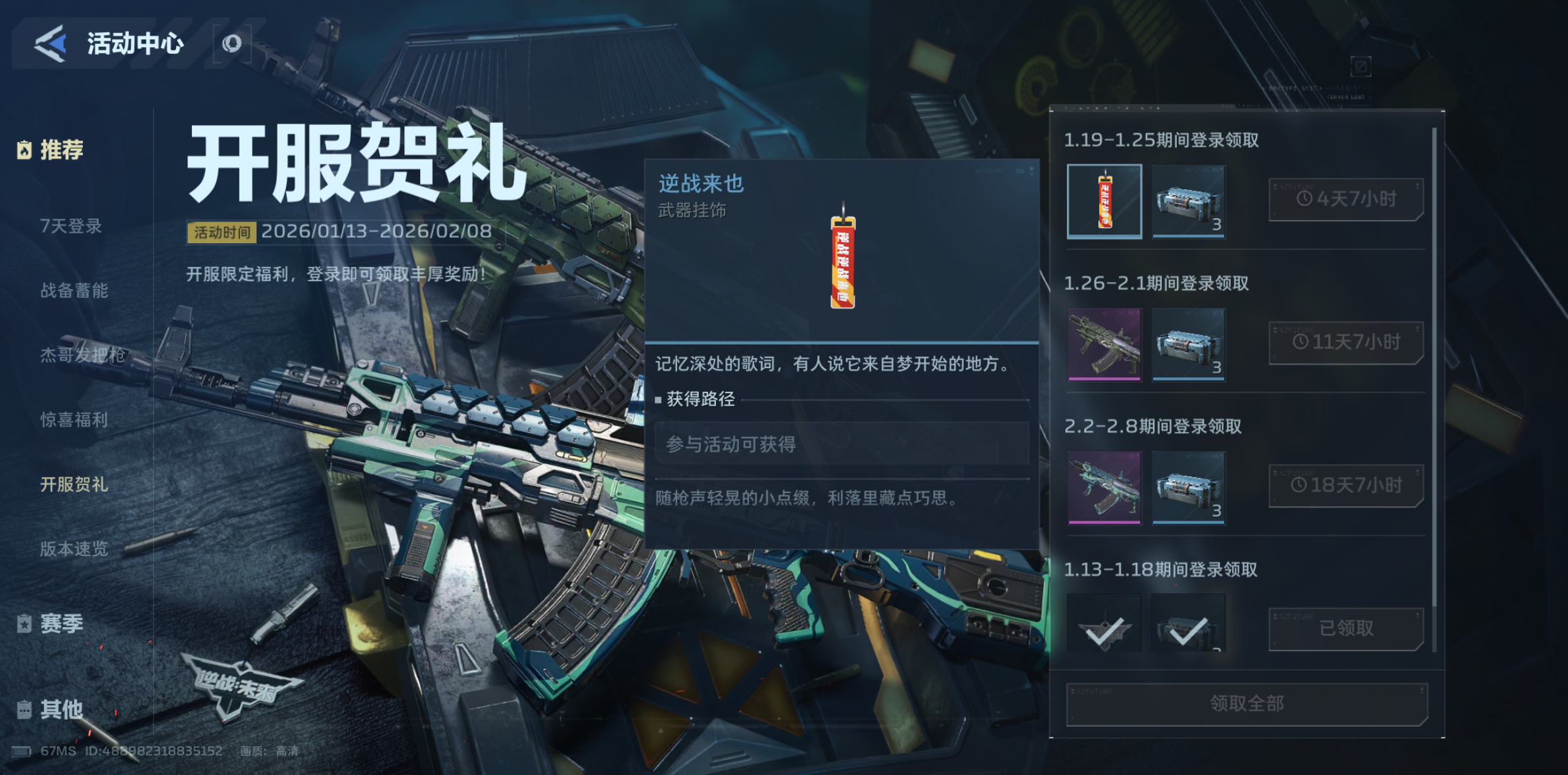Image resolution: width=1568 pixels, height=775 pixels.
Task: Click second claimed checkmark crate in 1.13-1.18
Action: [1189, 623]
